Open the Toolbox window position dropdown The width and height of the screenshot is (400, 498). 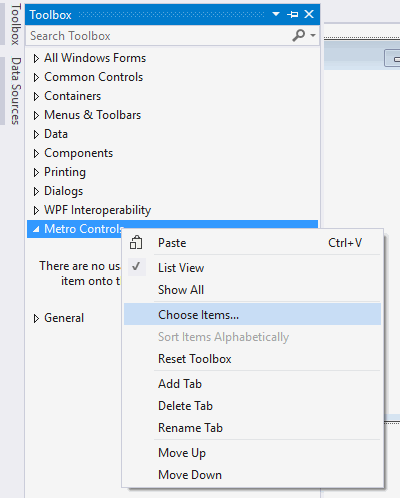pyautogui.click(x=276, y=14)
